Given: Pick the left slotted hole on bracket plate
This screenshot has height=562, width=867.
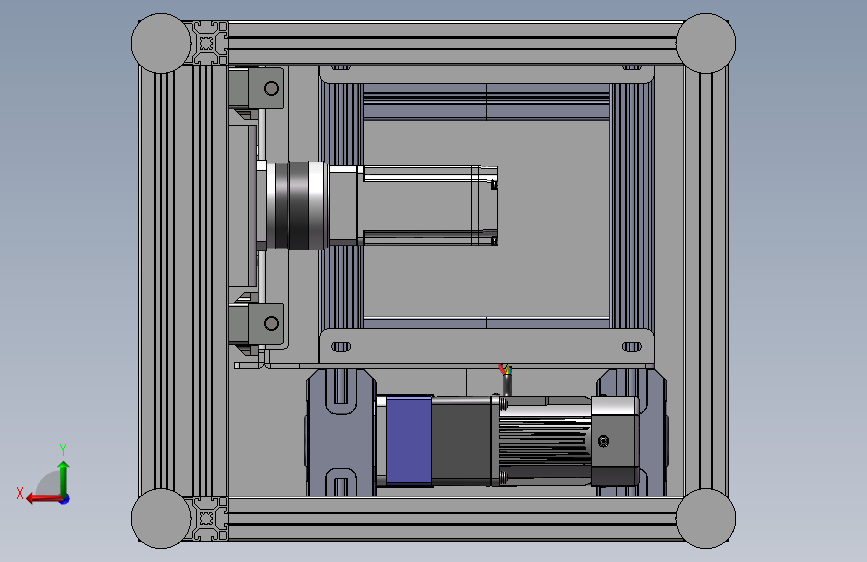Looking at the screenshot, I should pyautogui.click(x=341, y=347).
